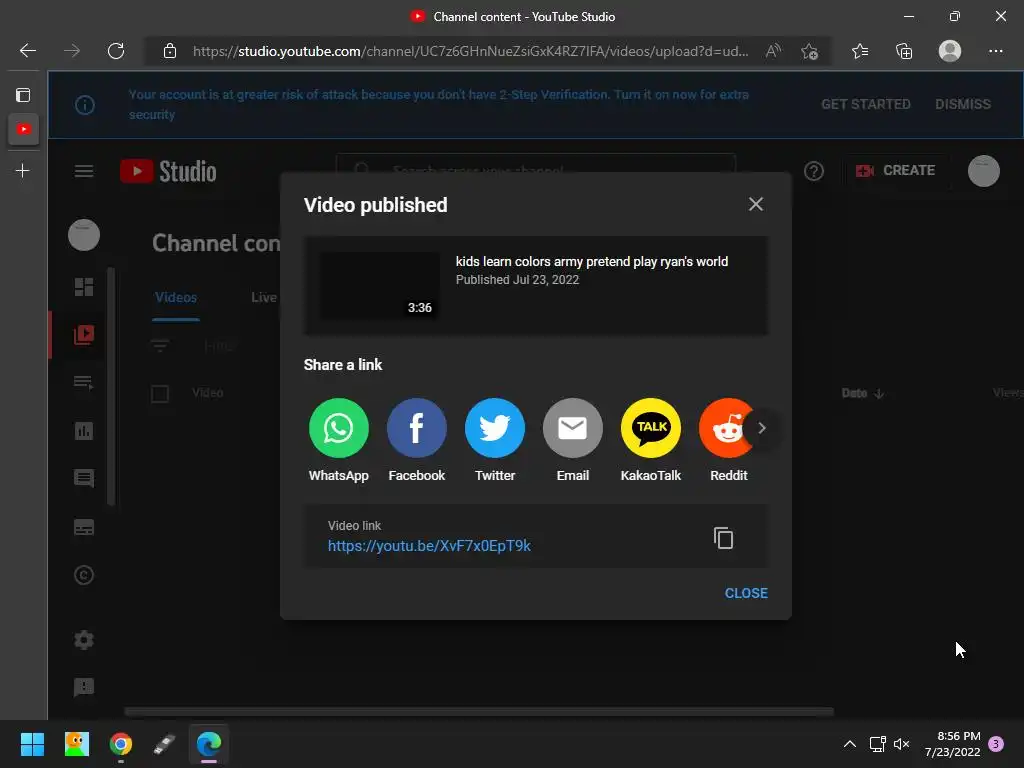Open the YouTube Studio hamburger menu
The image size is (1024, 768).
point(84,171)
